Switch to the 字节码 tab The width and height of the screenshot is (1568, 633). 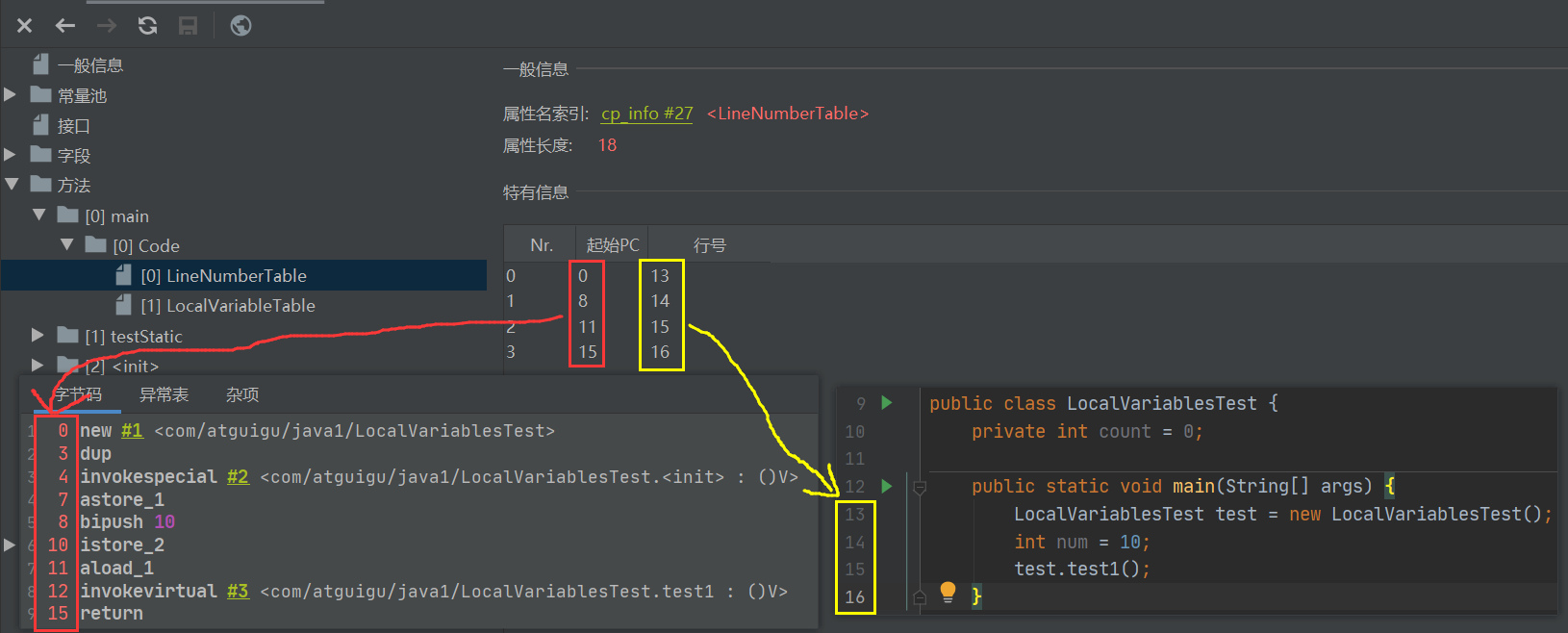point(77,394)
